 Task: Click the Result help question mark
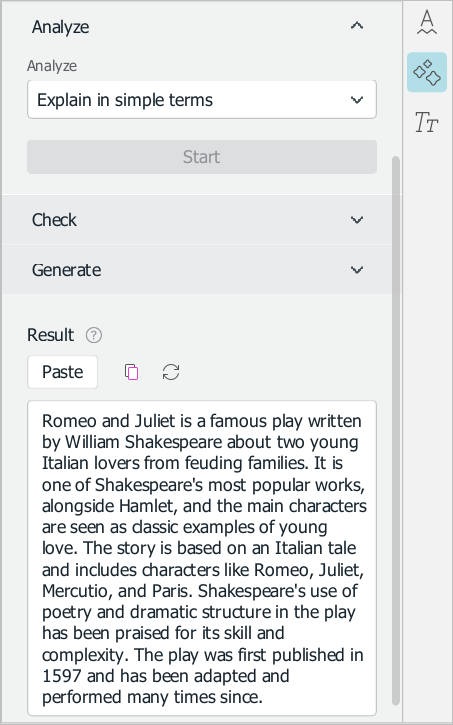(x=94, y=335)
